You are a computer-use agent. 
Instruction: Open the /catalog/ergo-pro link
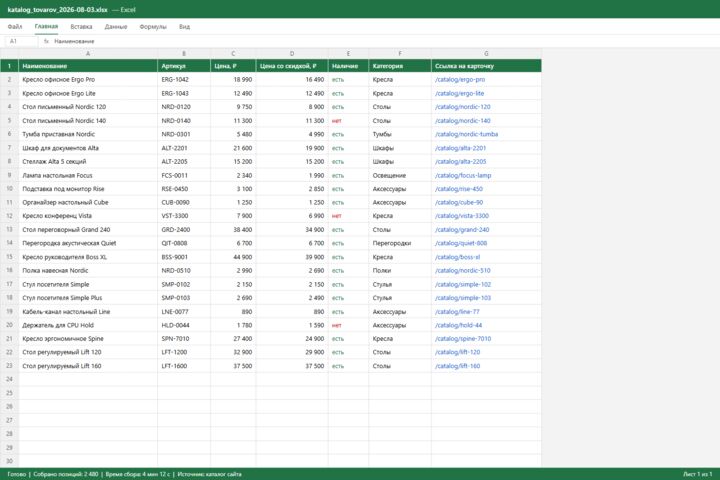tap(460, 79)
